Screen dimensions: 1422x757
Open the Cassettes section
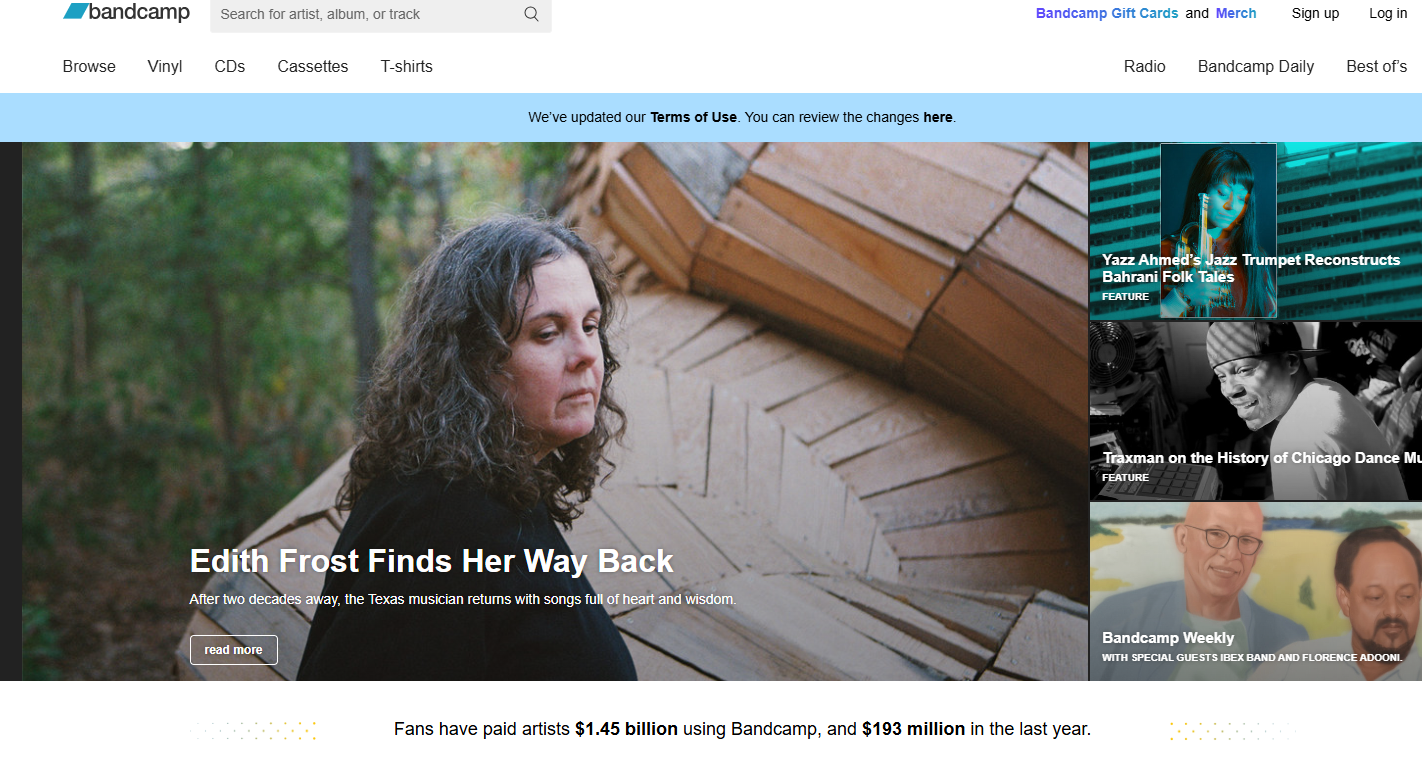click(x=313, y=66)
